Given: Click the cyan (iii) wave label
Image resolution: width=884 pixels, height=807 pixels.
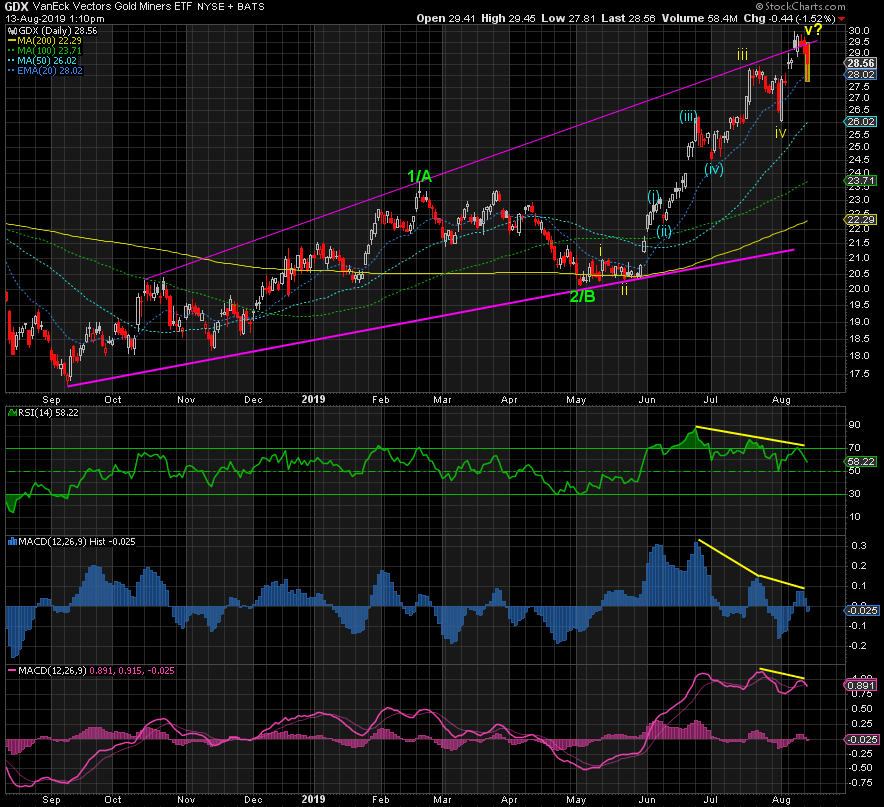Looking at the screenshot, I should pyautogui.click(x=688, y=117).
